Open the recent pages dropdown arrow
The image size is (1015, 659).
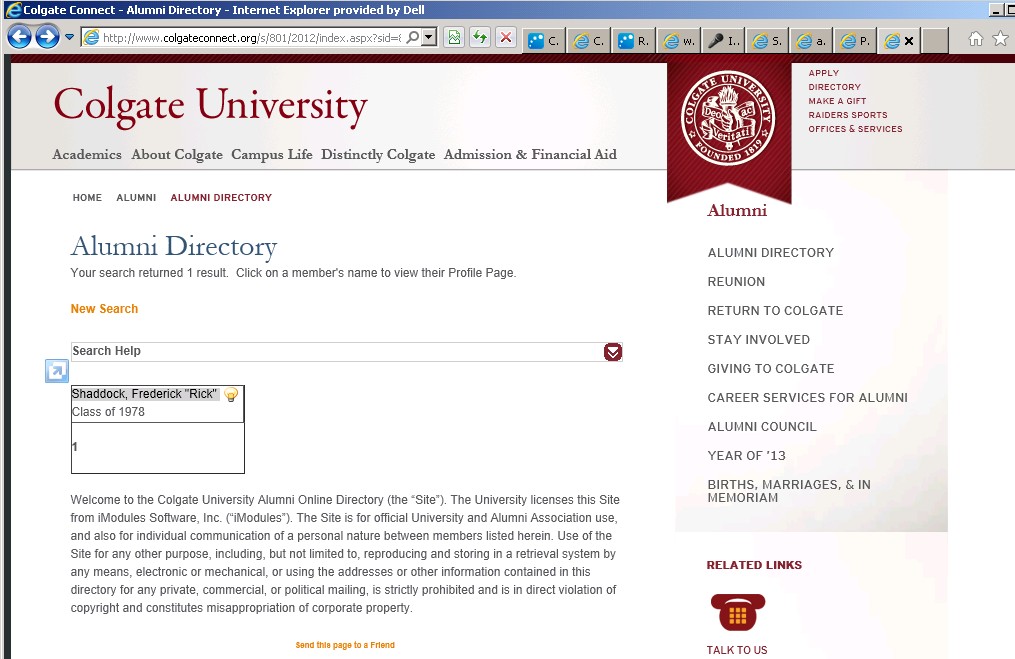click(x=69, y=37)
